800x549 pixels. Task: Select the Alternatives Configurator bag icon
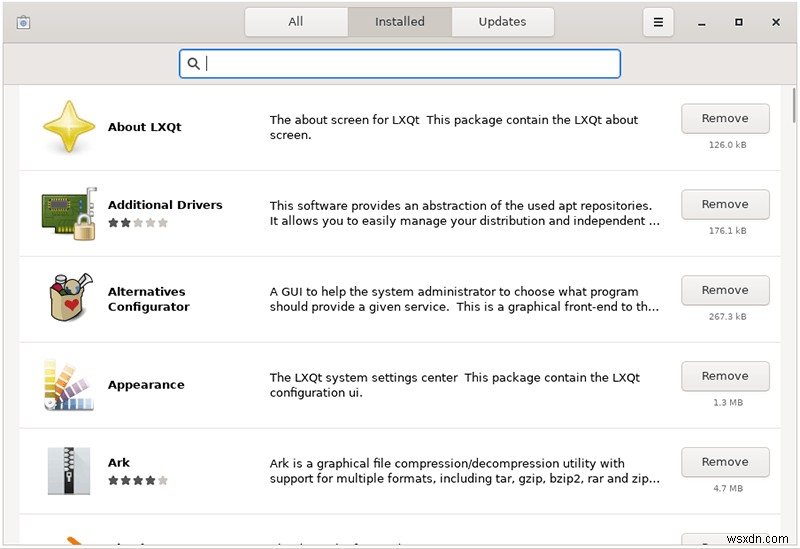click(x=70, y=298)
